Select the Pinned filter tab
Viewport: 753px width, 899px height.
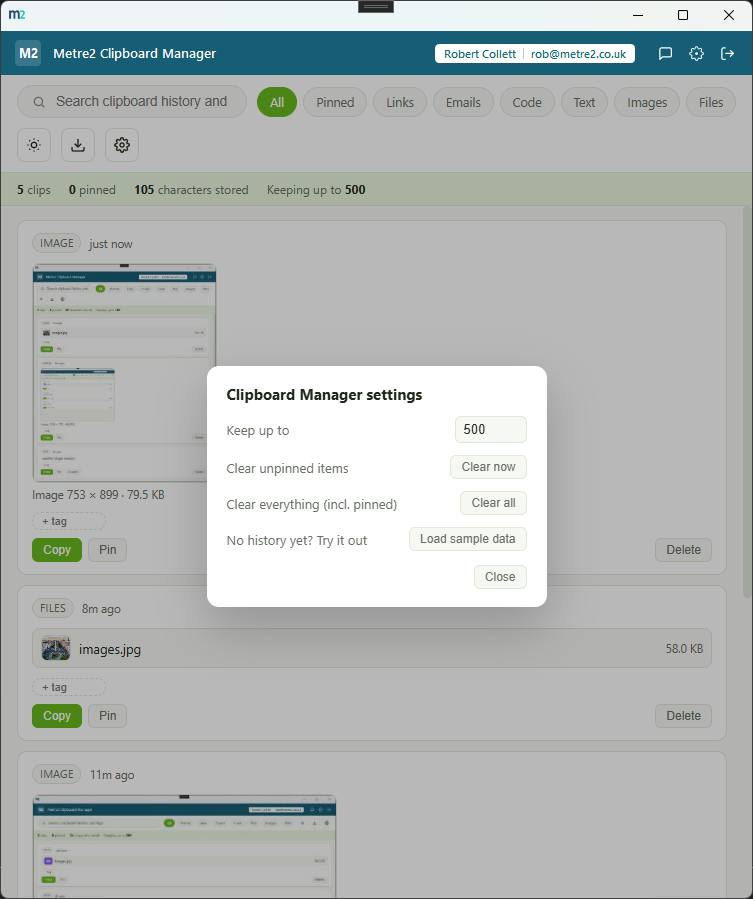click(x=335, y=102)
